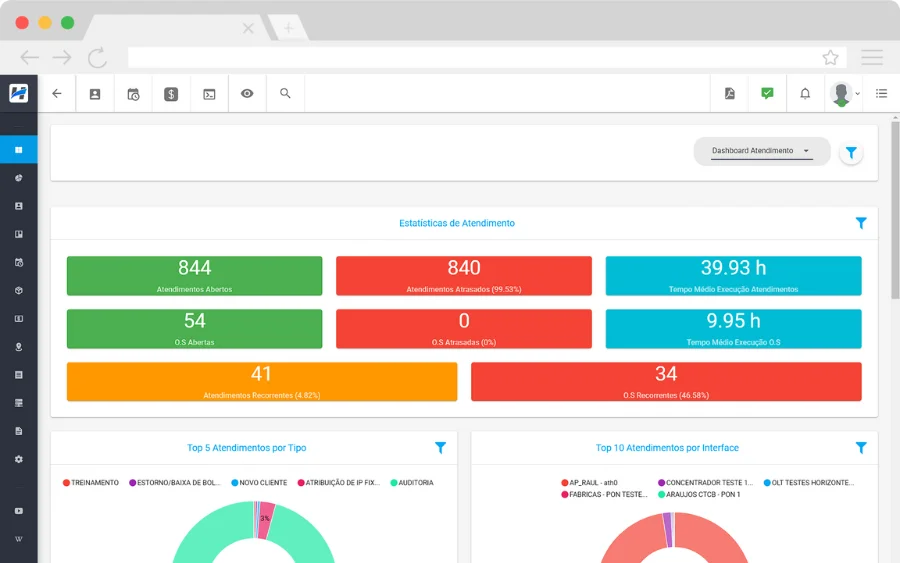Toggle the eye visibility icon in toolbar
Viewport: 900px width, 563px height.
[247, 94]
